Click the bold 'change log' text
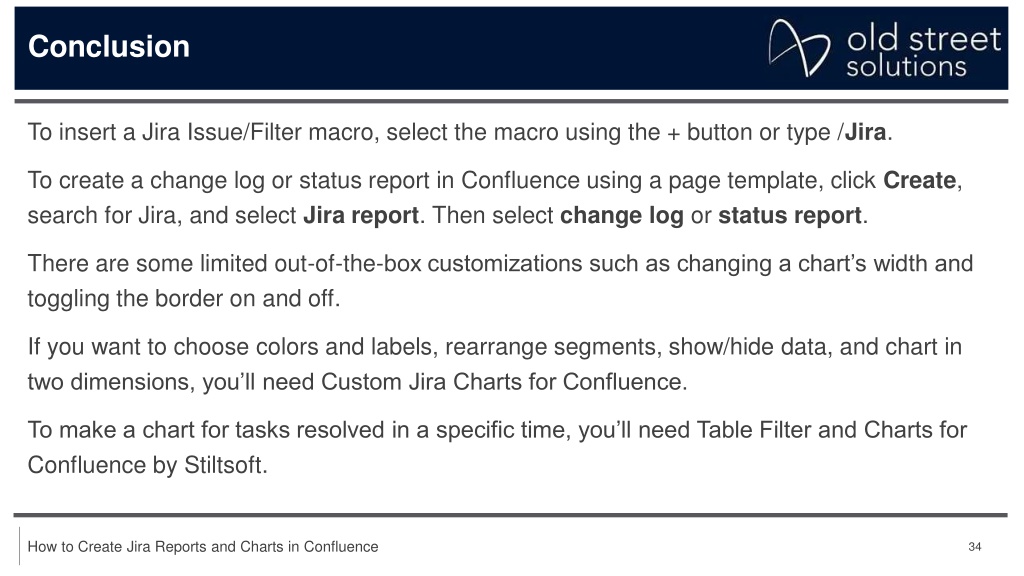 (621, 215)
